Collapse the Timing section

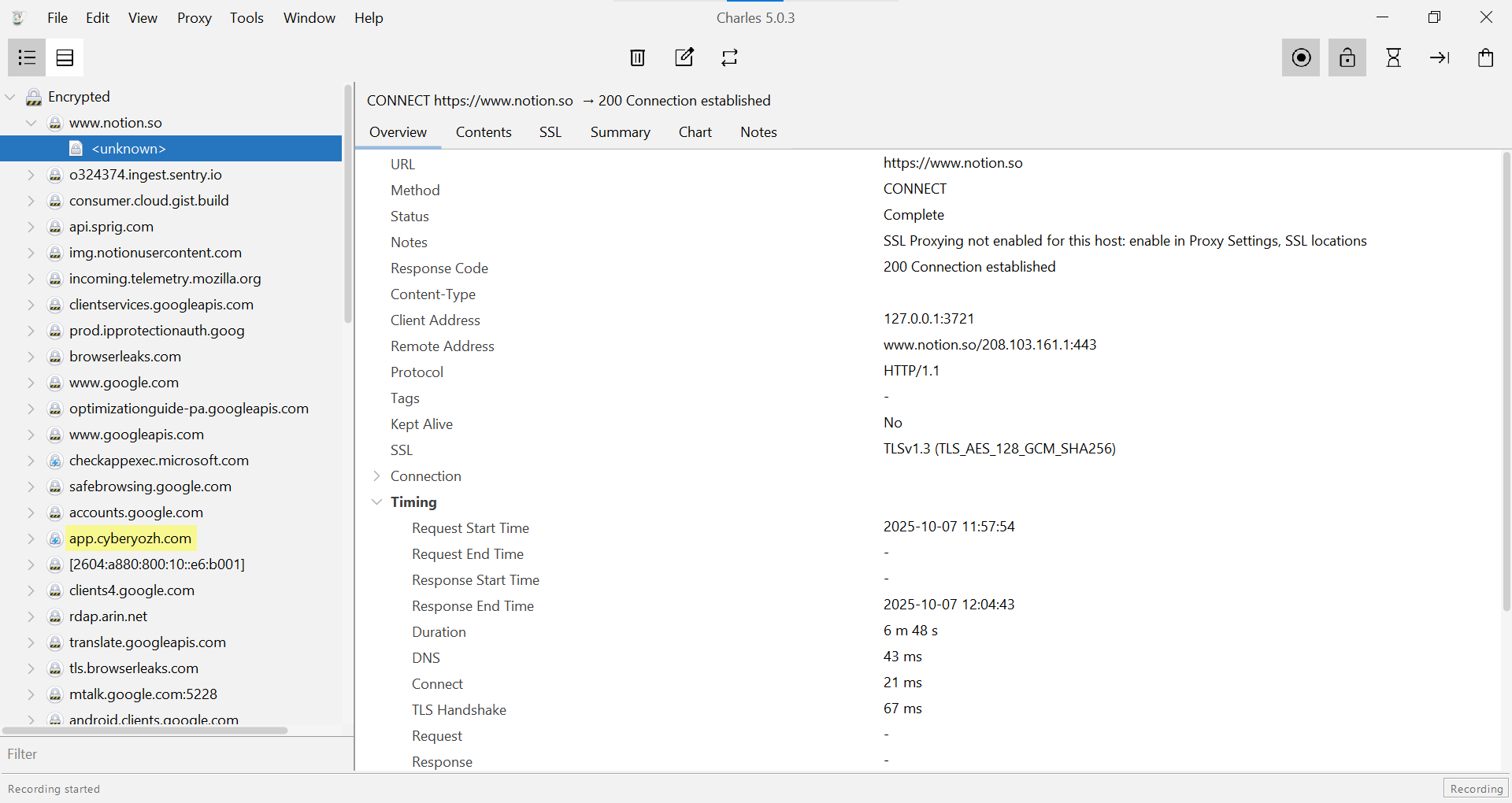pos(377,502)
